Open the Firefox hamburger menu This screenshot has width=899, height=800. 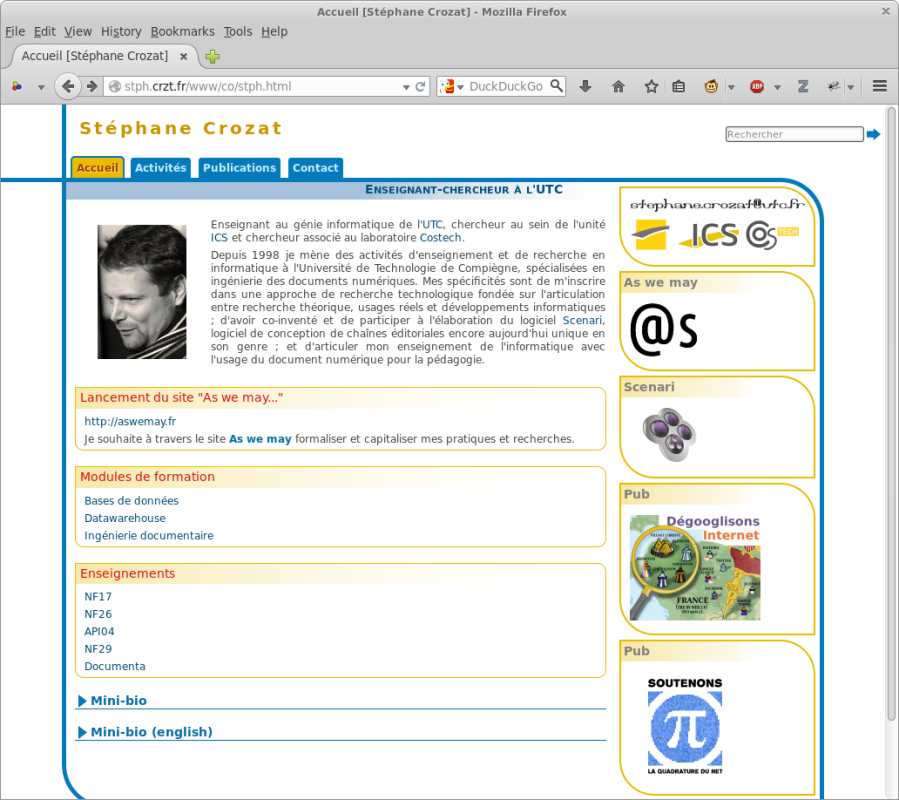pyautogui.click(x=880, y=86)
